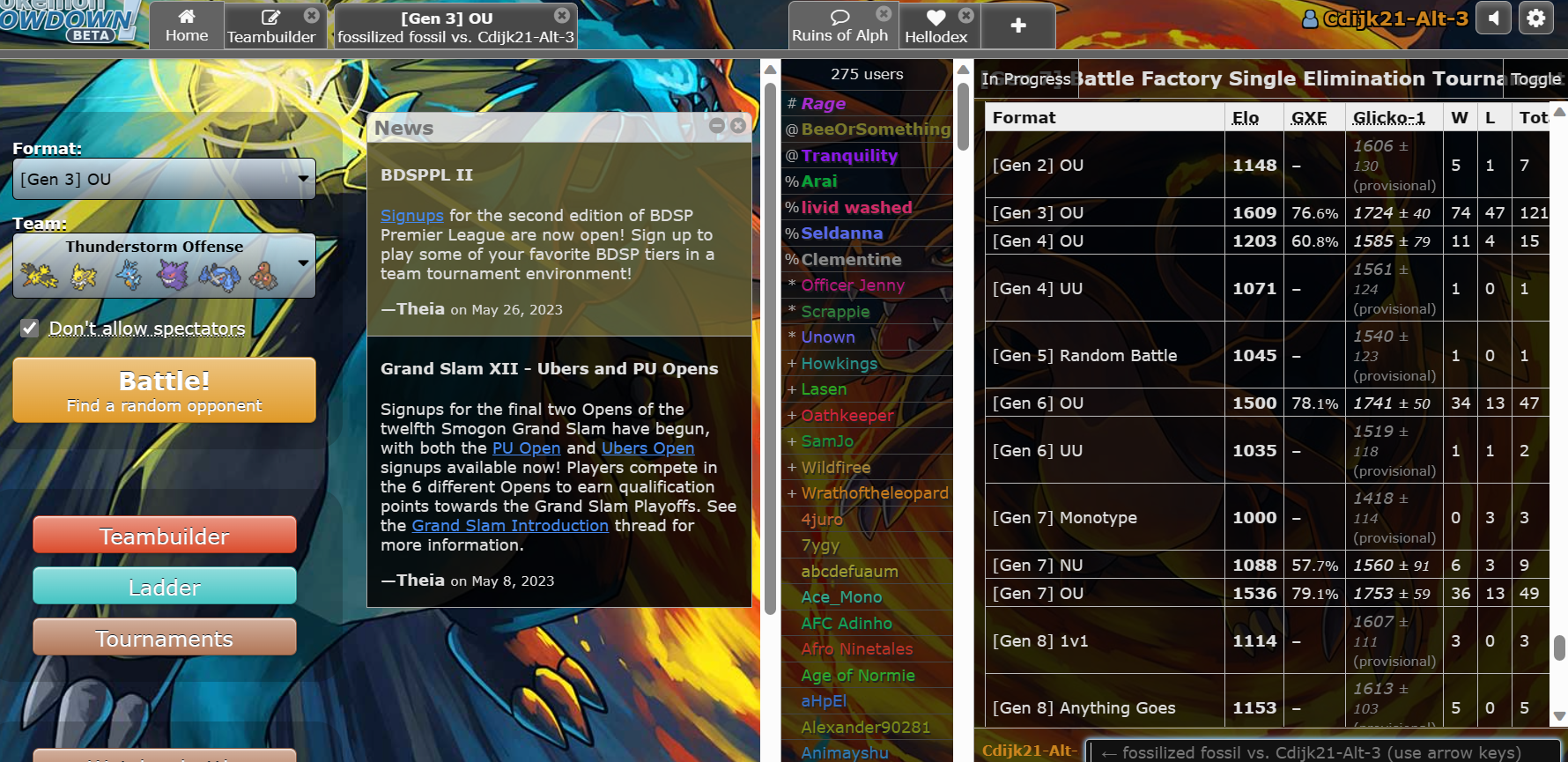
Task: Open the Thunderstorm Offense team dropdown
Action: [164, 265]
